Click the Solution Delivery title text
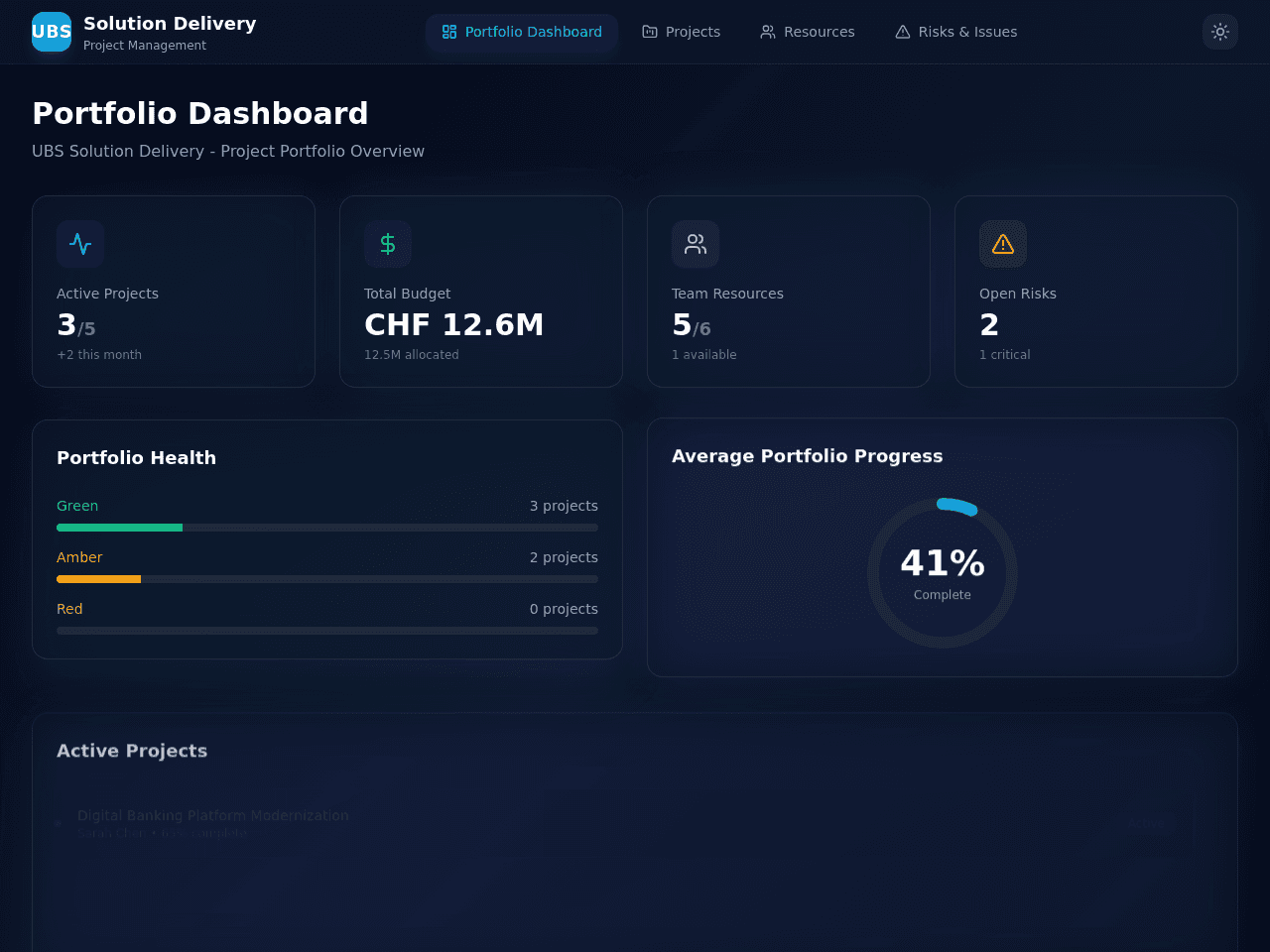The height and width of the screenshot is (952, 1270). point(170,23)
